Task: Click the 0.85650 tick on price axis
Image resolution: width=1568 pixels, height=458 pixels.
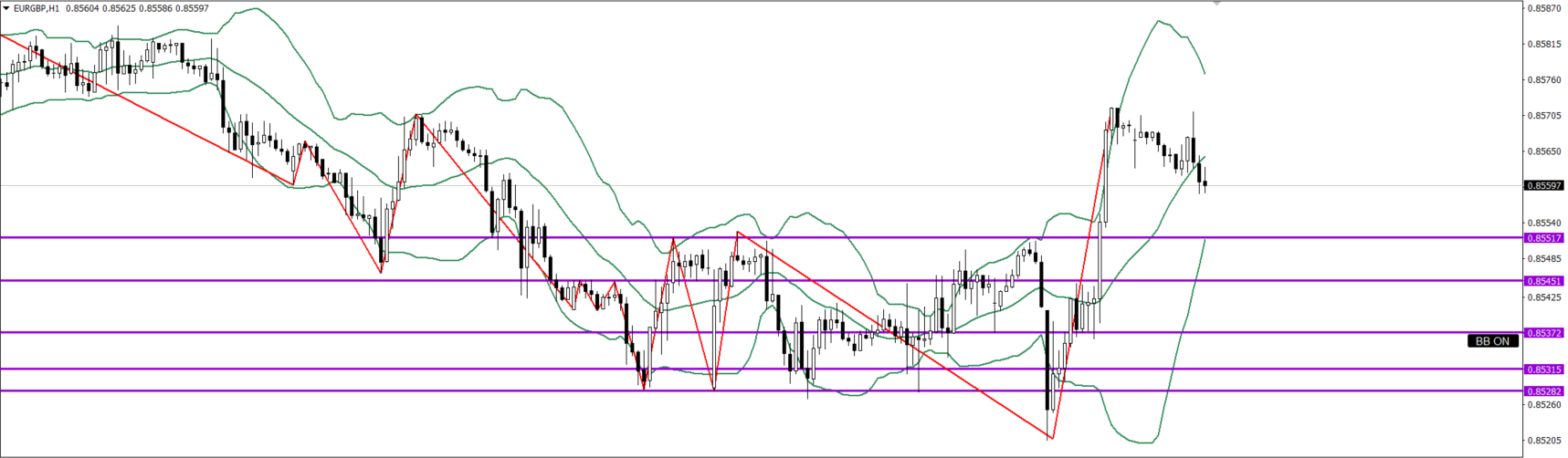Action: click(x=1543, y=151)
